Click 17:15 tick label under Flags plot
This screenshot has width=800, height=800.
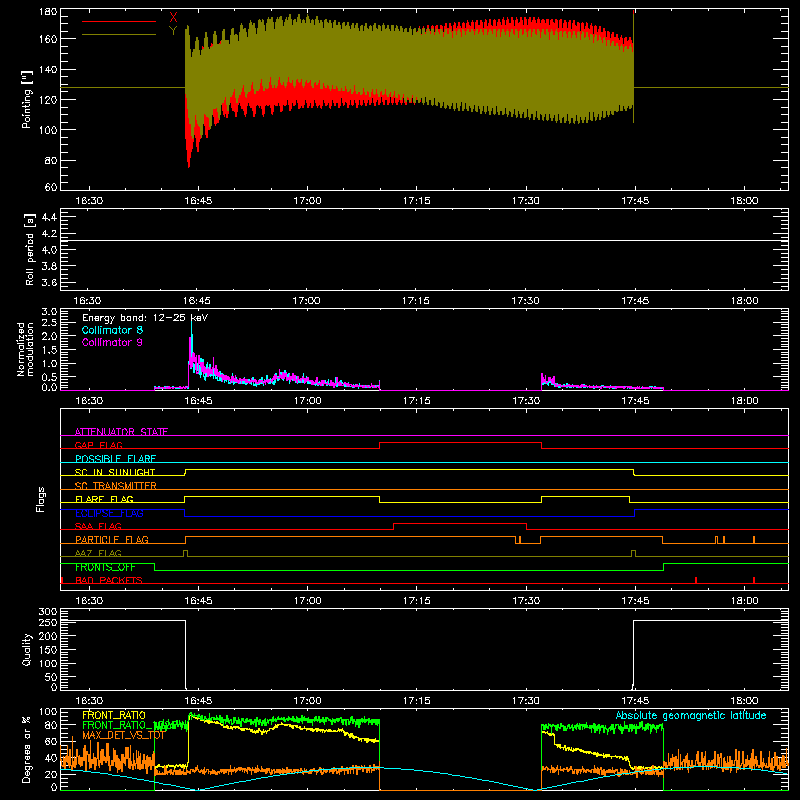coord(416,601)
